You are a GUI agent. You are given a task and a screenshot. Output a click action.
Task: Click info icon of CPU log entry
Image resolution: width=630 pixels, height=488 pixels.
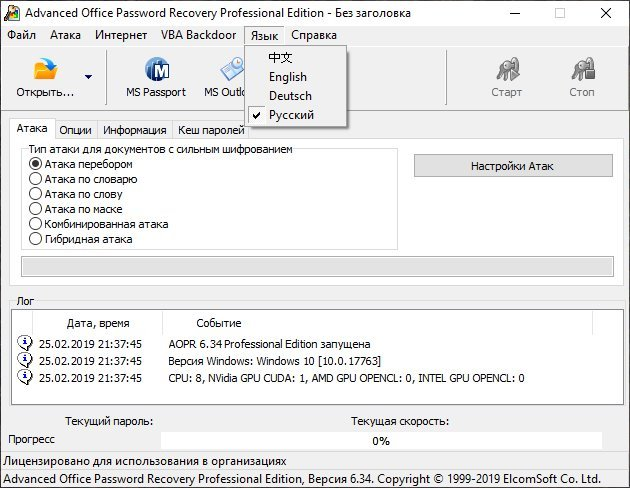click(24, 378)
